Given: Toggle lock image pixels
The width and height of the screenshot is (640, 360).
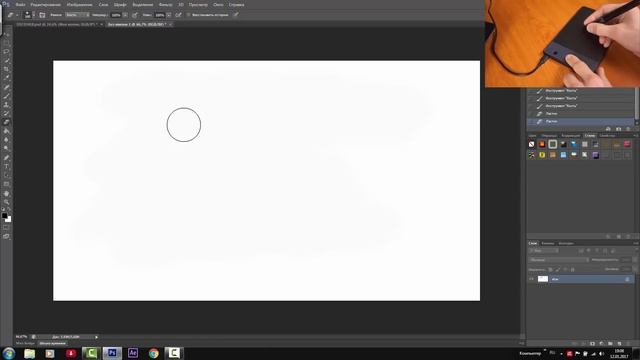Looking at the screenshot, I should point(558,269).
